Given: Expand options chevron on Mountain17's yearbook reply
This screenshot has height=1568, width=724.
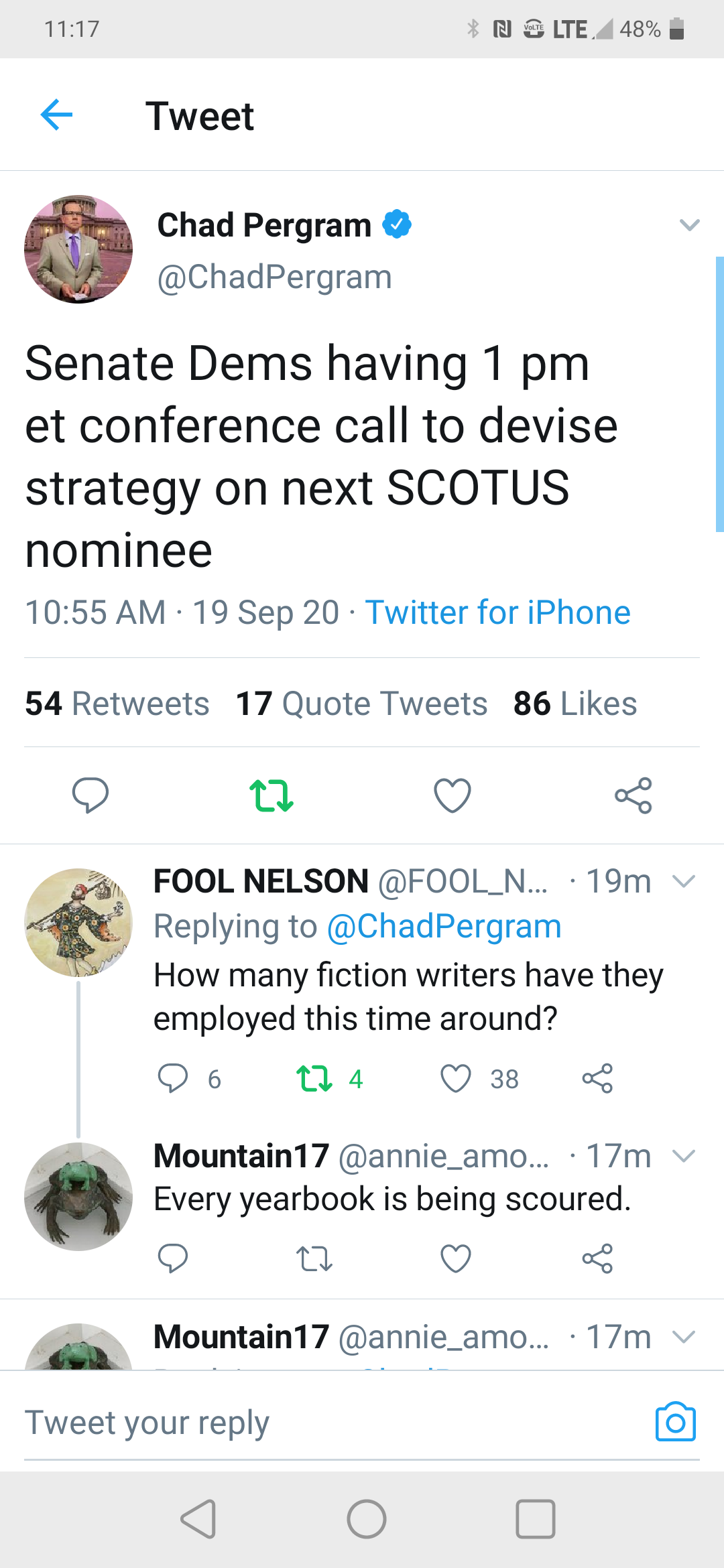Looking at the screenshot, I should point(684,1156).
